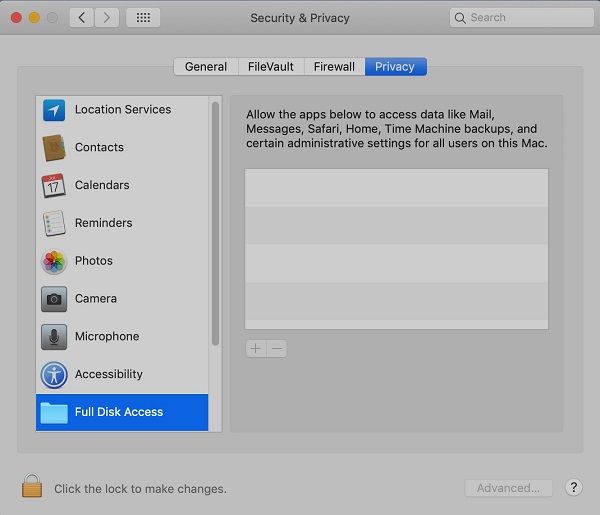Screen dimensions: 600x515
Task: Click the Location Services arrow icon
Action: 53,110
